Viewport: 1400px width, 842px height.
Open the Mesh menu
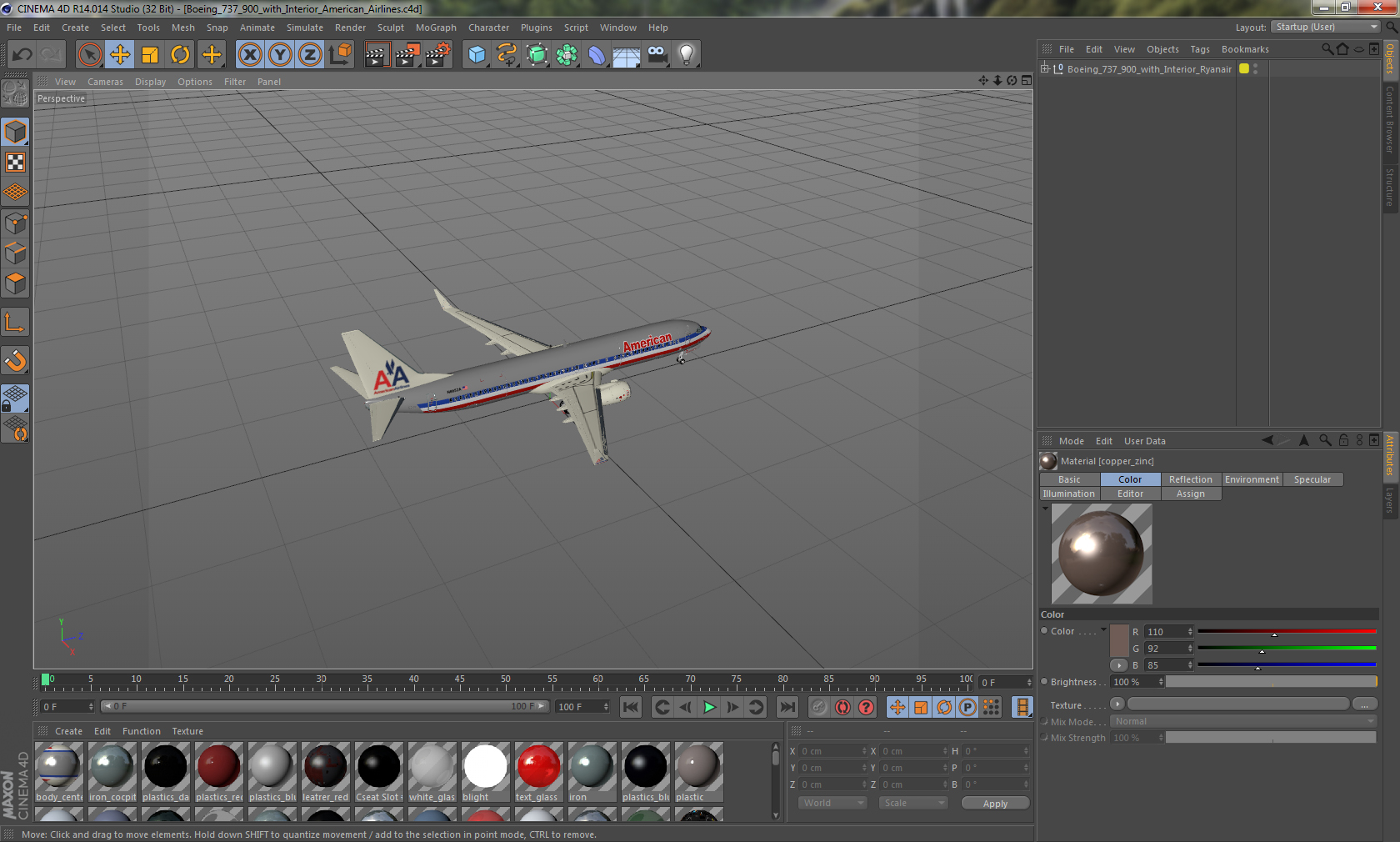tap(182, 28)
